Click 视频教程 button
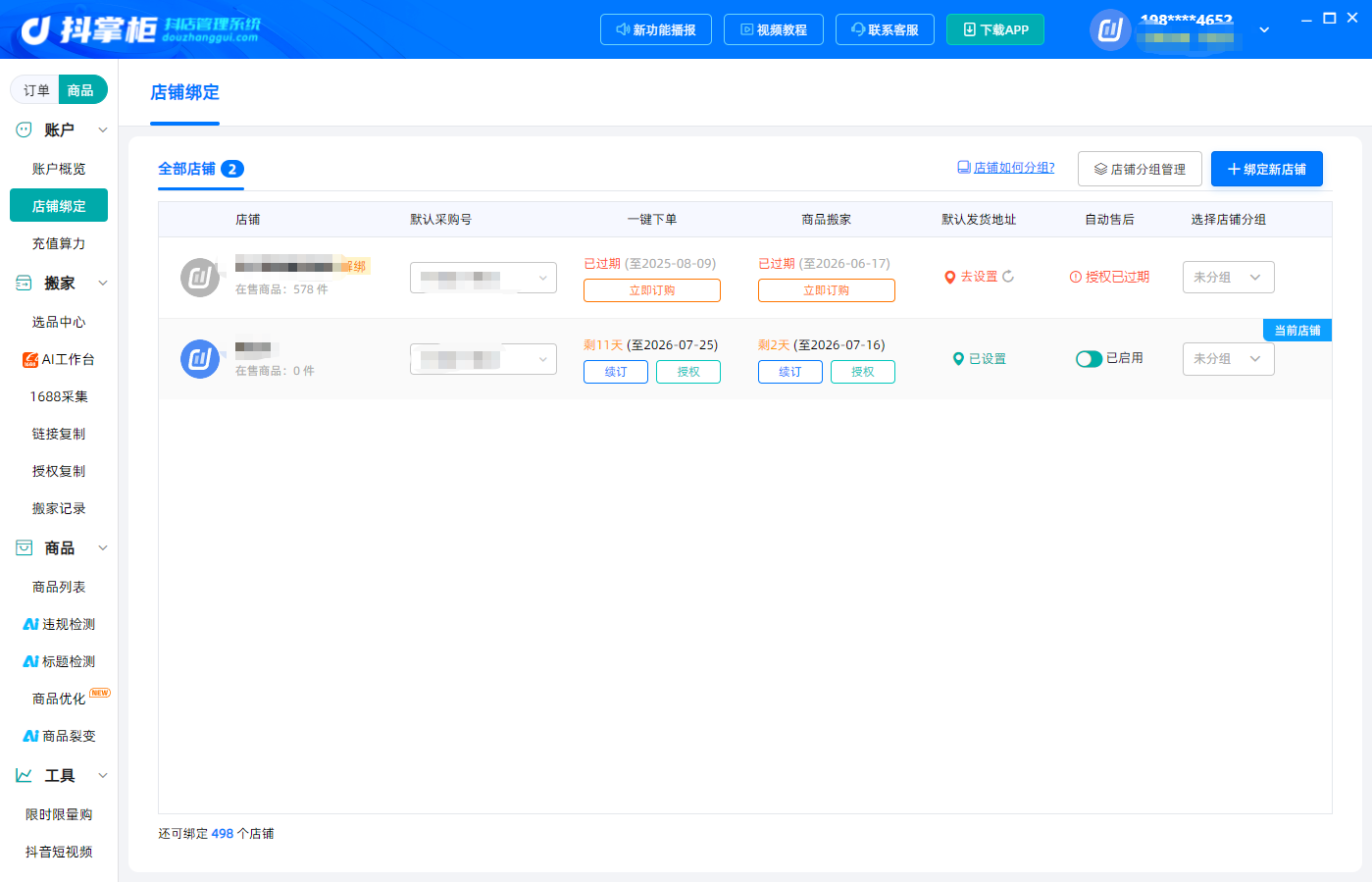1372x882 pixels. click(774, 29)
